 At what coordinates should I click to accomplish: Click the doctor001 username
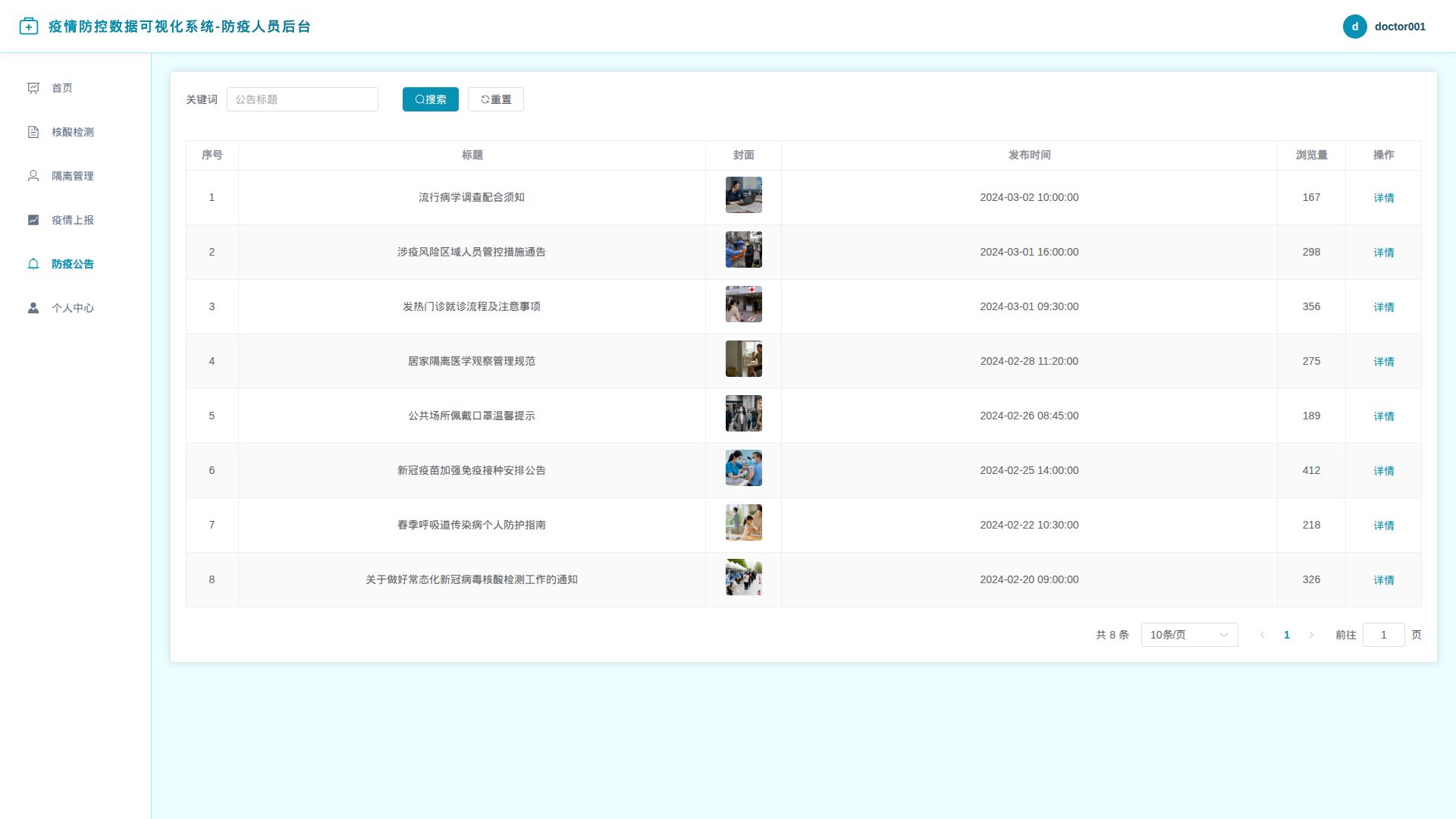point(1400,27)
